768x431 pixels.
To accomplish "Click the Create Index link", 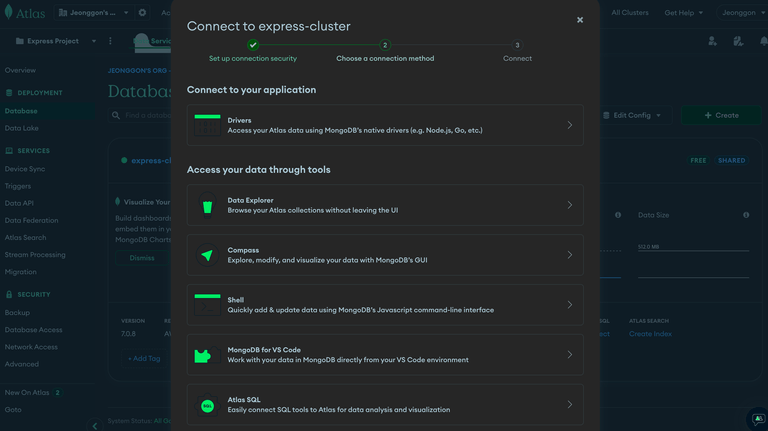I will coord(650,334).
